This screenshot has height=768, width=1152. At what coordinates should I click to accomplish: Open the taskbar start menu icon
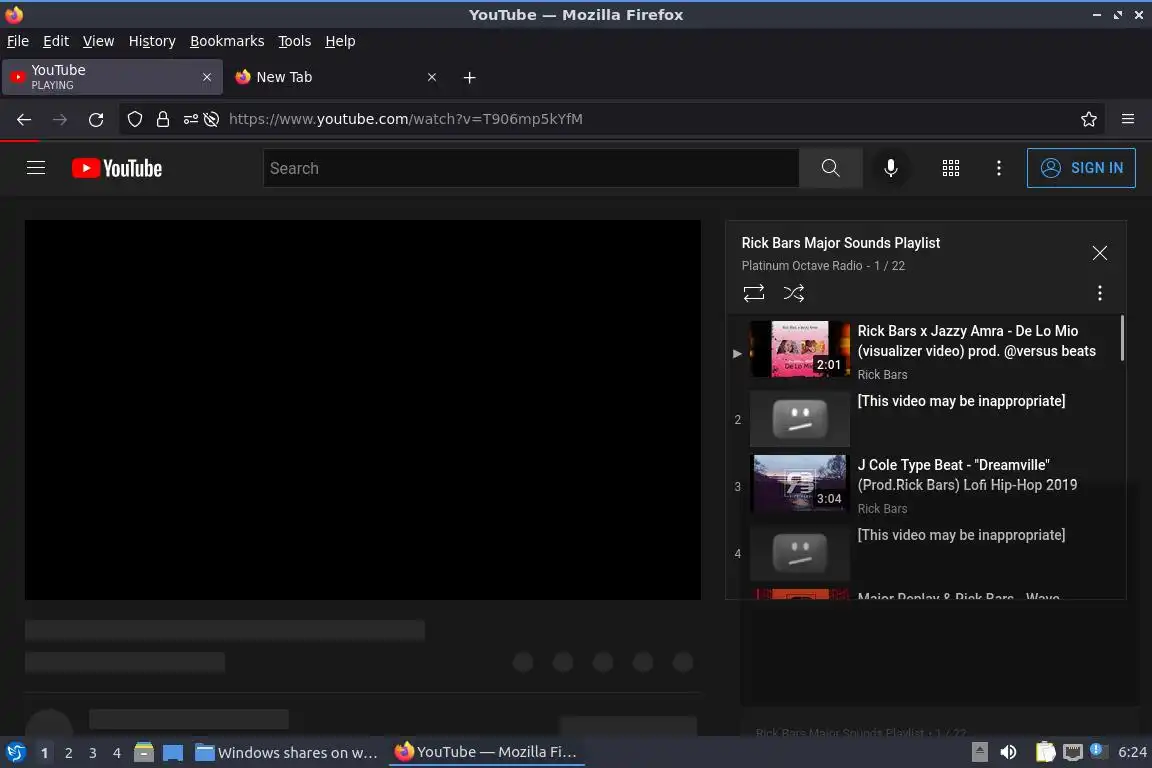15,753
